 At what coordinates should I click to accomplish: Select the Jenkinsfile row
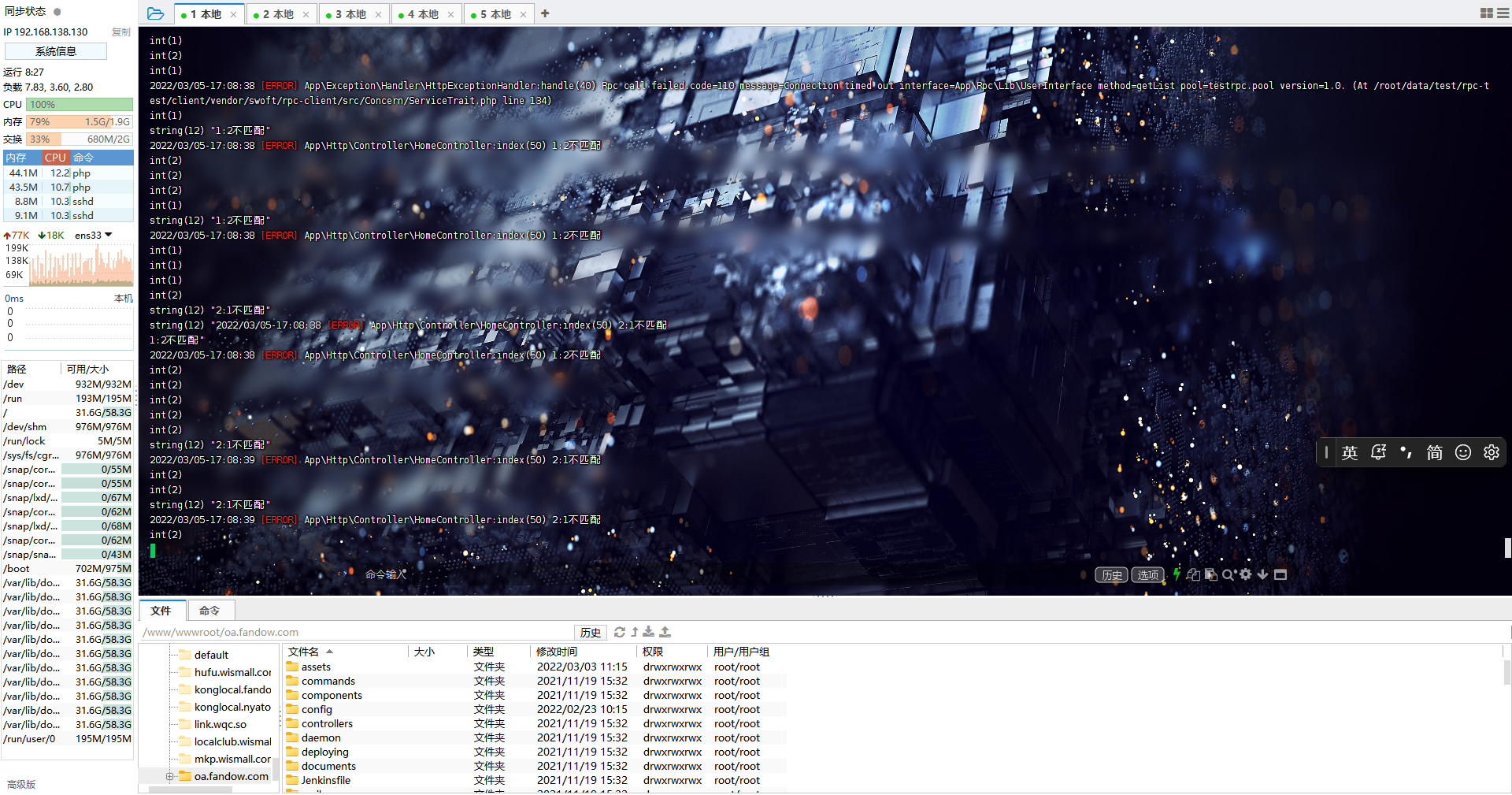pyautogui.click(x=535, y=780)
